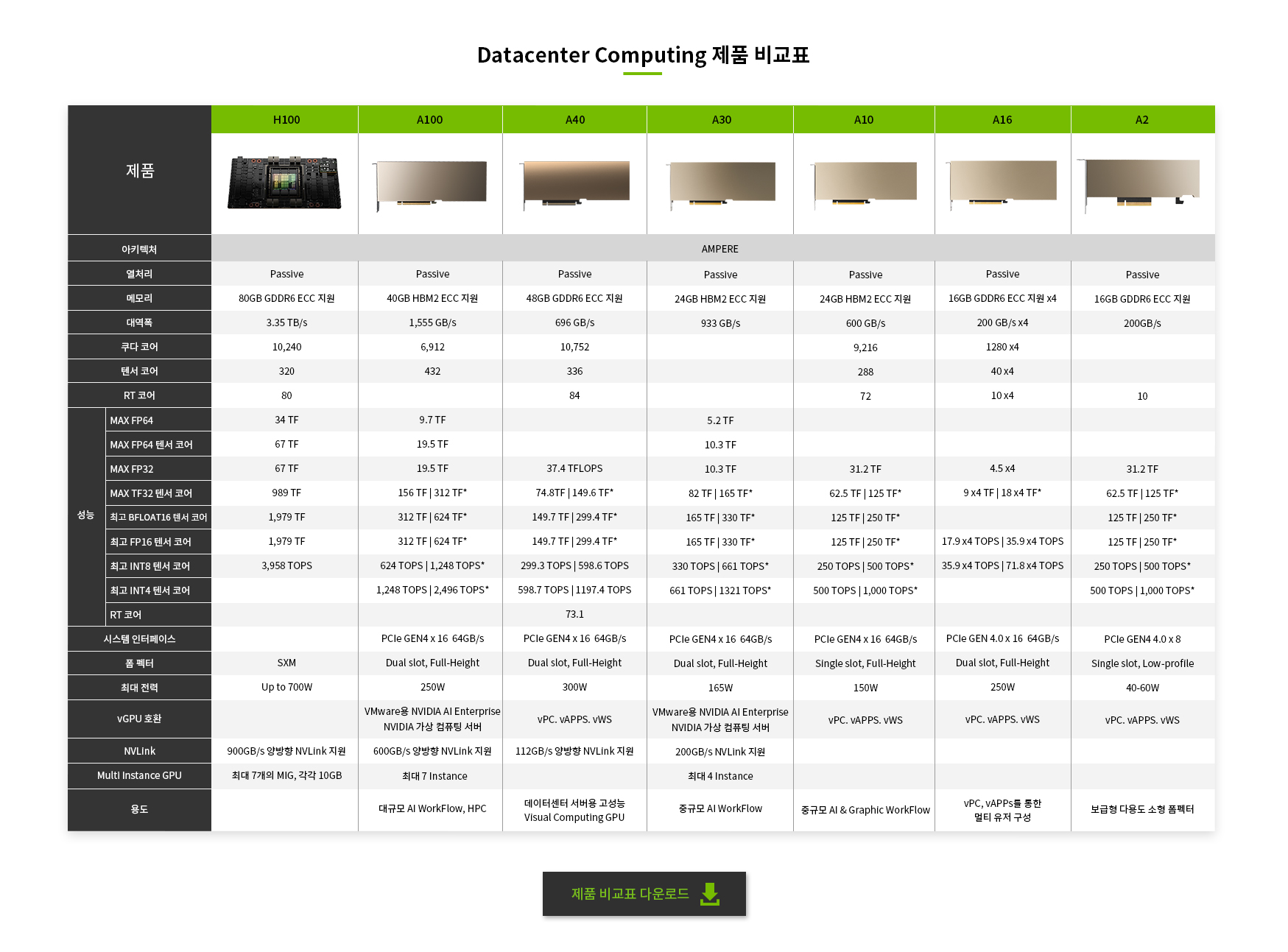The width and height of the screenshot is (1288, 952).
Task: Click the 성능 group label
Action: click(86, 515)
